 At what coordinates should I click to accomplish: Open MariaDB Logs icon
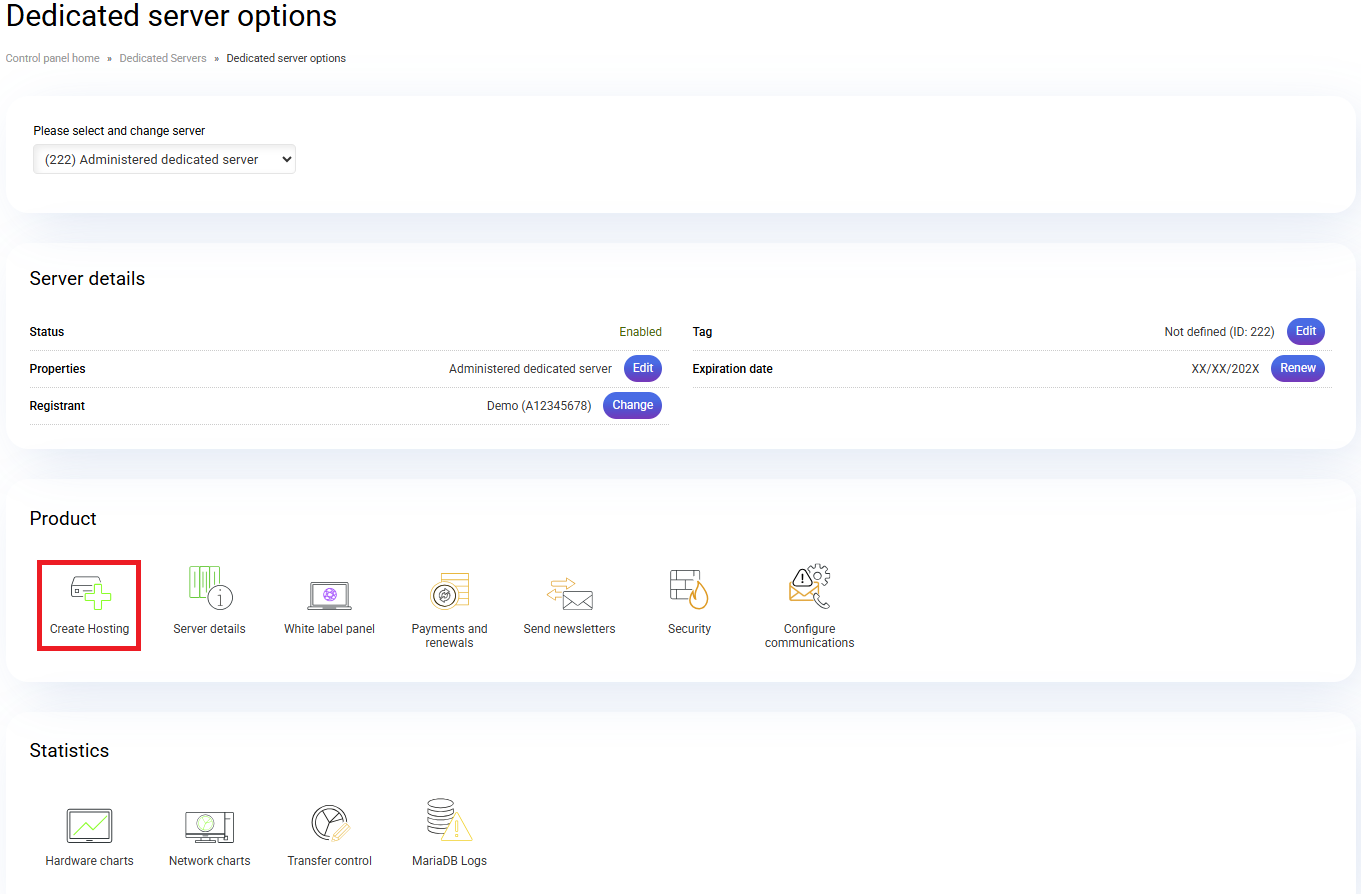[x=449, y=822]
